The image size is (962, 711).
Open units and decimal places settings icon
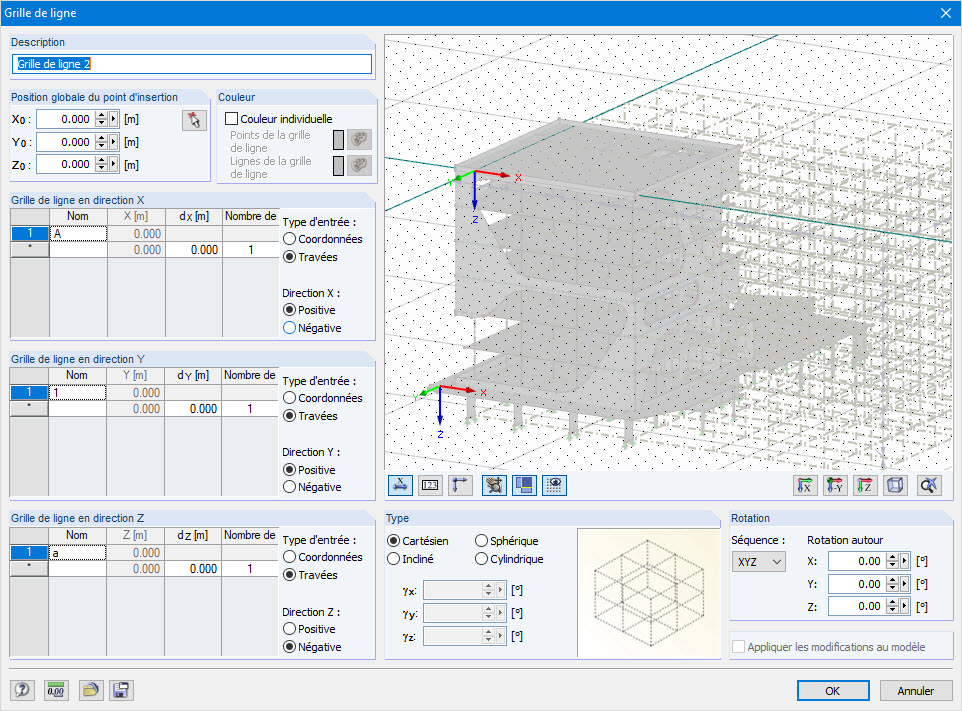click(56, 690)
